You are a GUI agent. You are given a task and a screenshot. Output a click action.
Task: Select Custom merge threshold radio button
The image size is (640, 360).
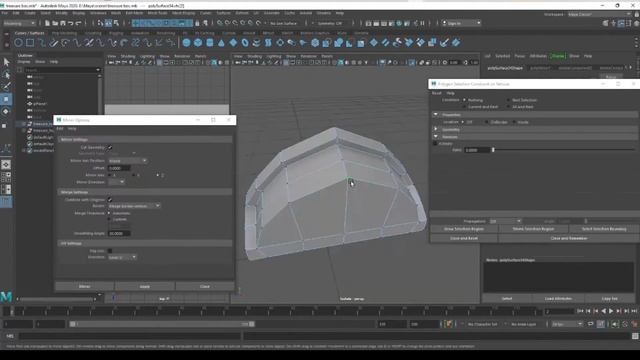click(x=109, y=220)
